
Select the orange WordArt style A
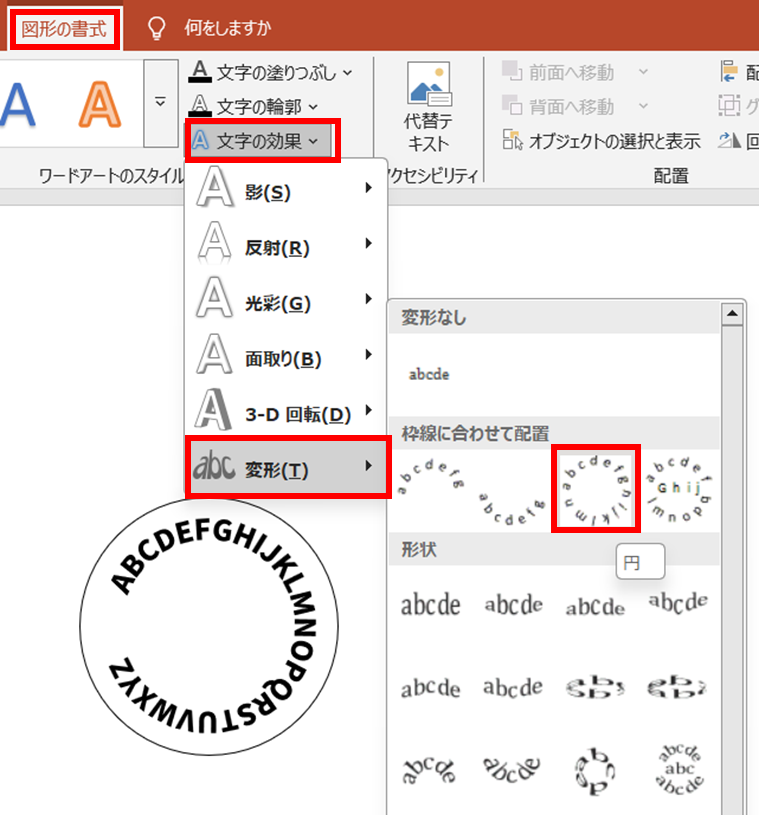click(x=98, y=104)
